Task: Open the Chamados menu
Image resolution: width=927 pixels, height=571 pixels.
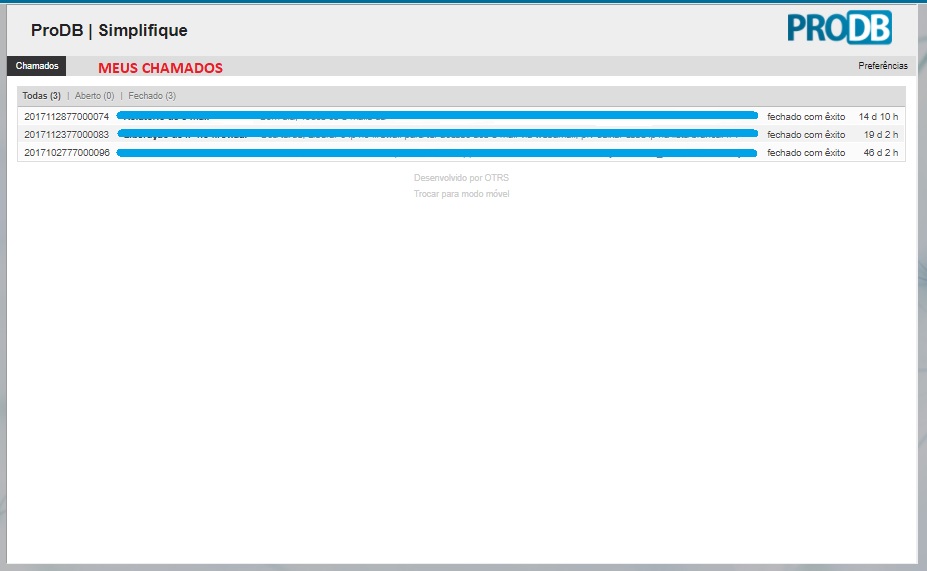Action: pos(37,66)
